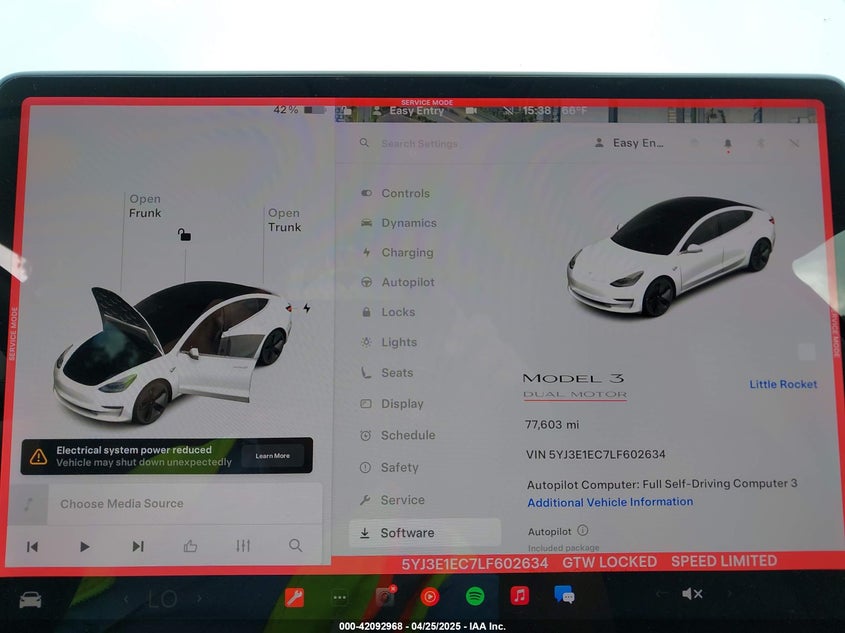Like the track with thumbs-up icon

click(x=190, y=546)
